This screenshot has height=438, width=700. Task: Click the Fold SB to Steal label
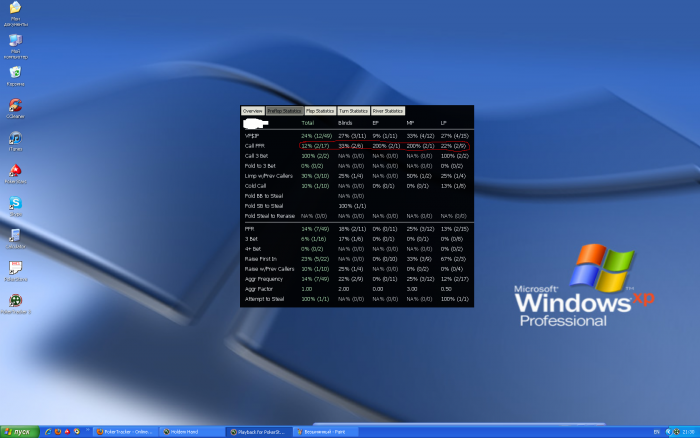pos(264,206)
